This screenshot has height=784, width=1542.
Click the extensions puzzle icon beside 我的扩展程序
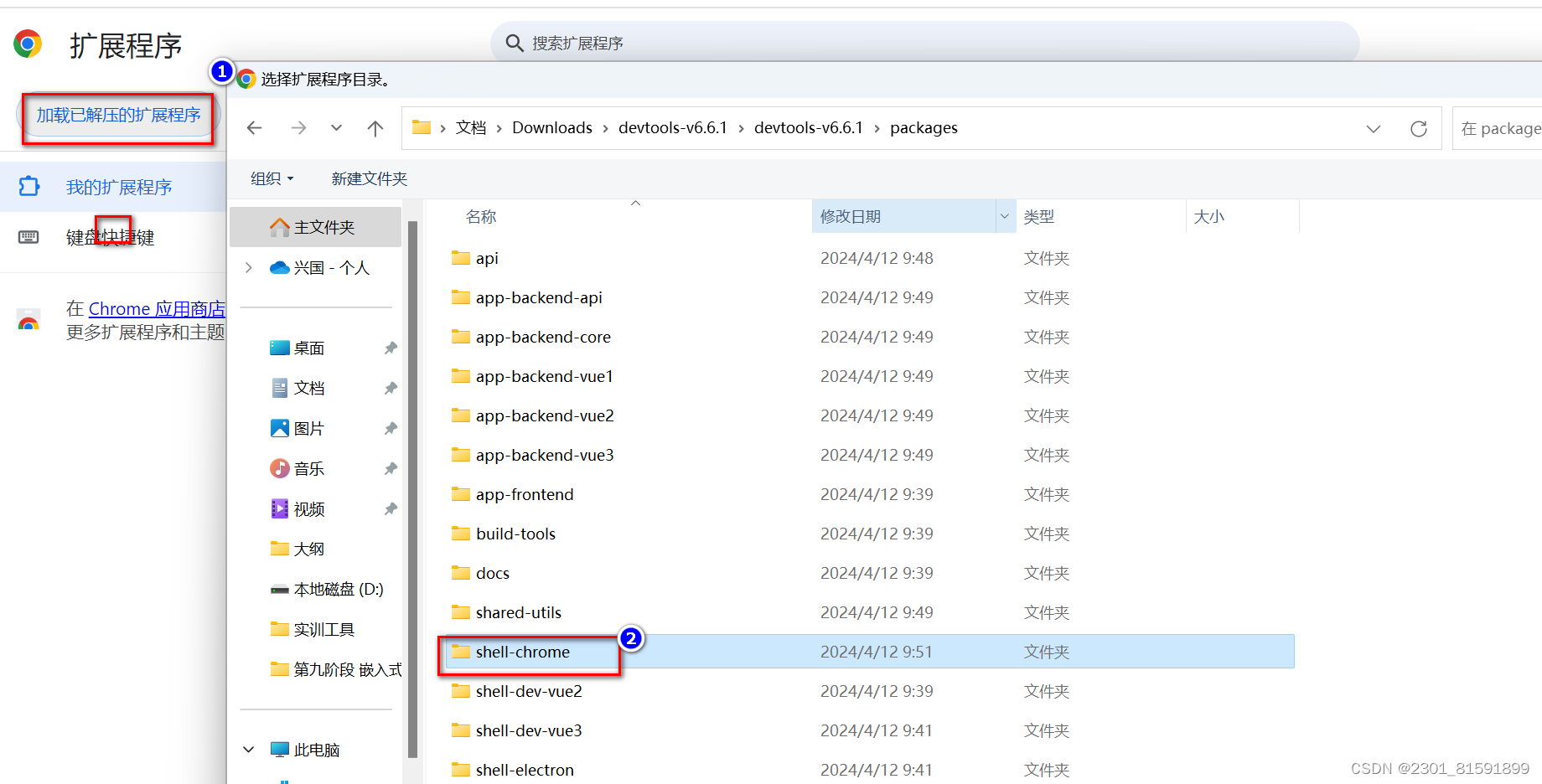coord(28,186)
